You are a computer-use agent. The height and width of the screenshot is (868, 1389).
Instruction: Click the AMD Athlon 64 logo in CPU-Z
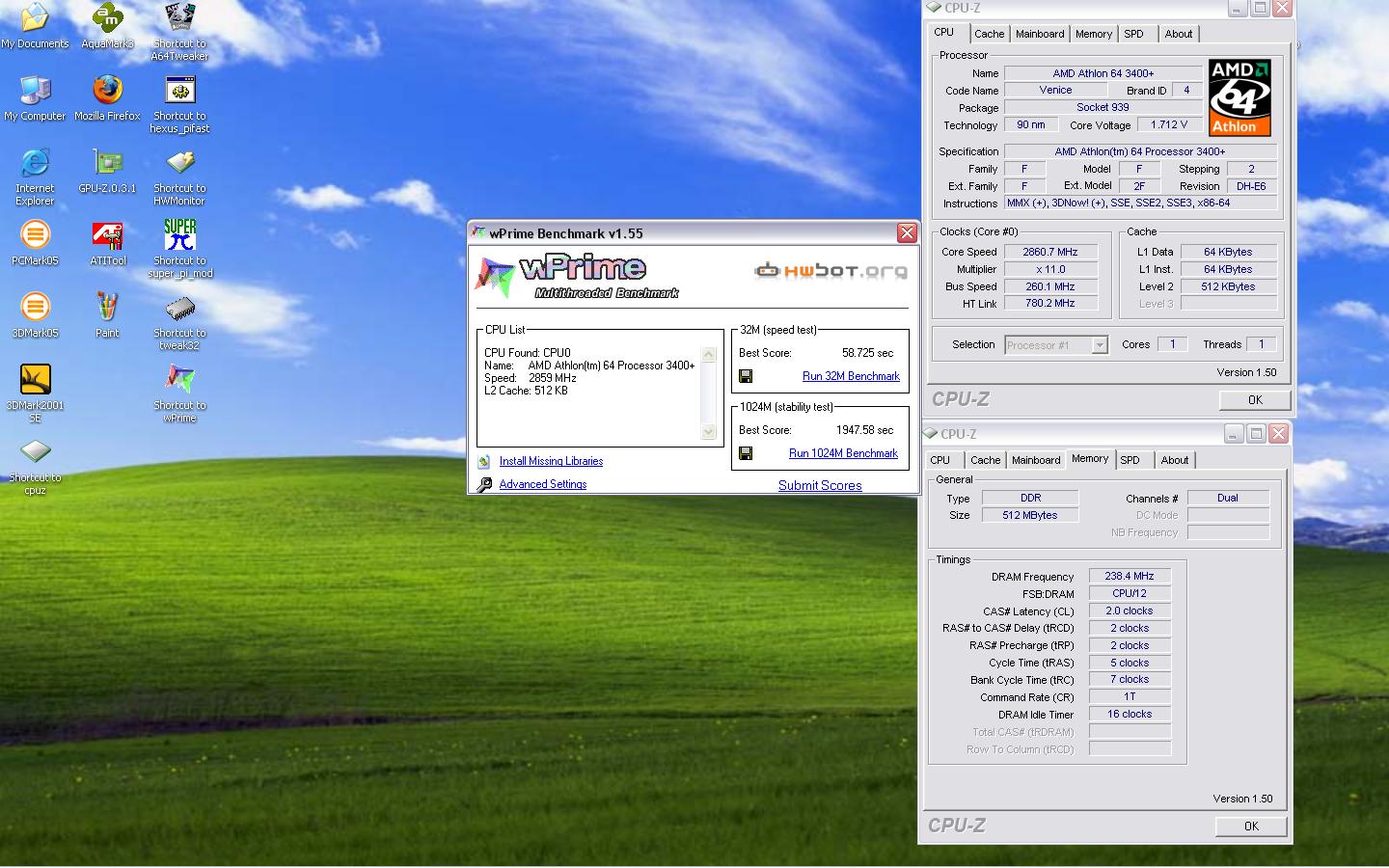click(x=1239, y=97)
